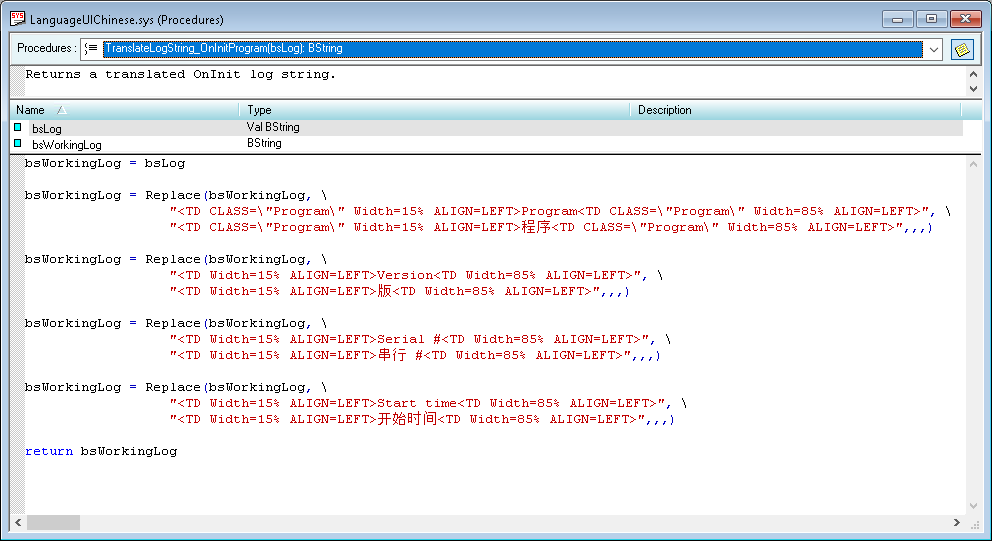This screenshot has height=541, width=992.
Task: Click the code editor scroll down arrow
Action: pyautogui.click(x=973, y=506)
